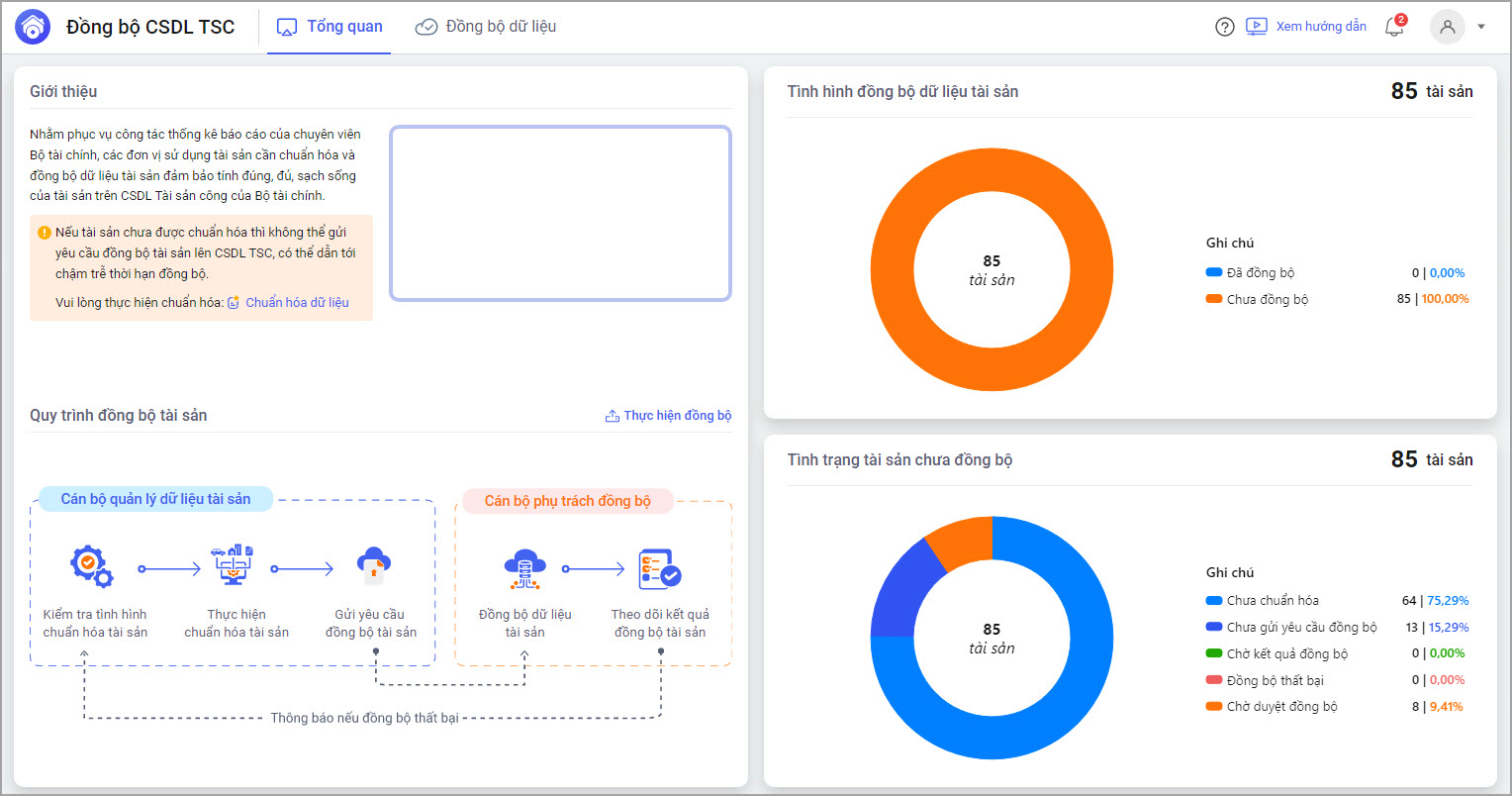1512x796 pixels.
Task: Click the Chưa chuẩn hóa legend label
Action: [x=1273, y=601]
